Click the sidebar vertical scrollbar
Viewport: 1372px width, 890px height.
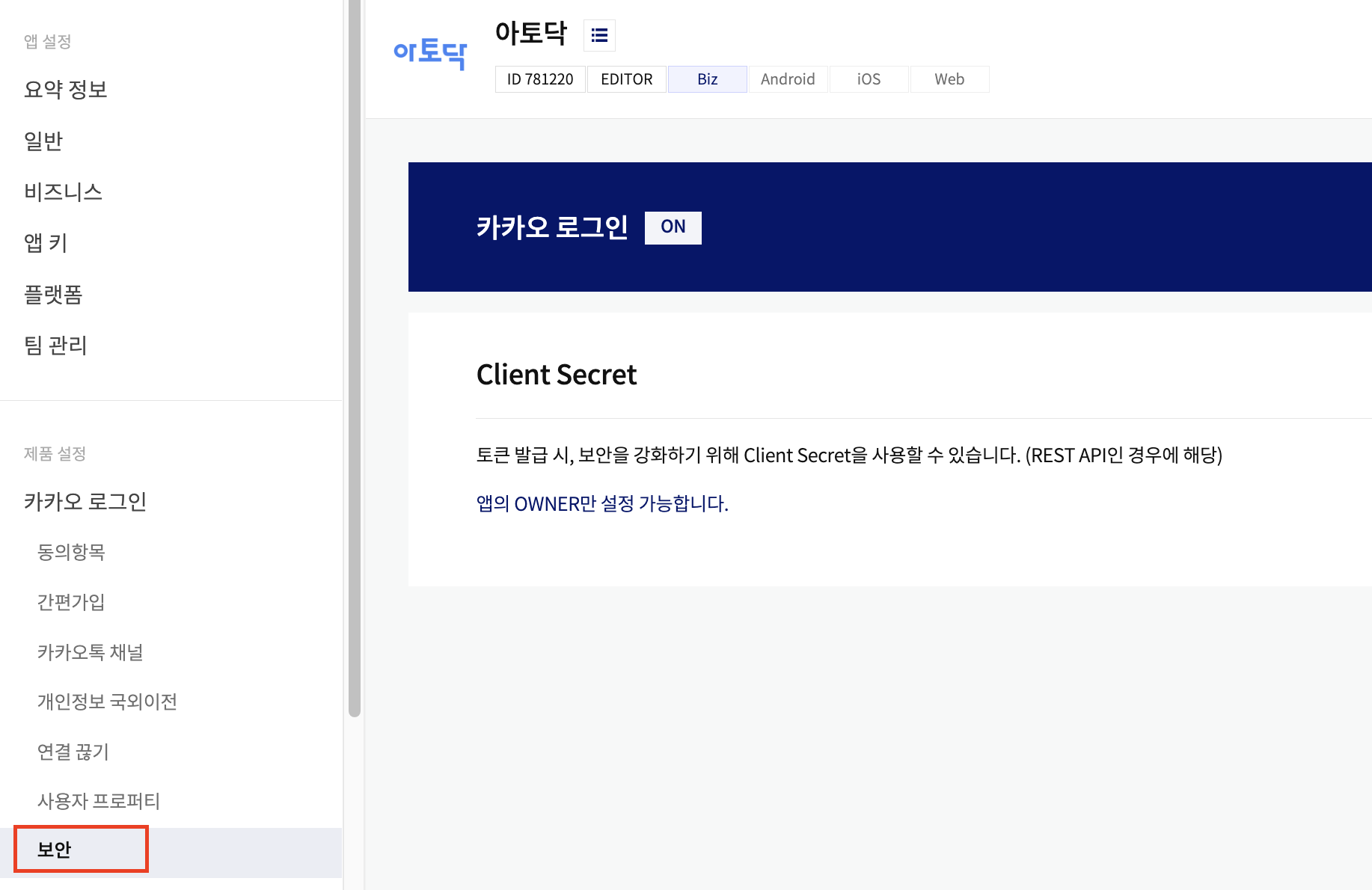(355, 359)
